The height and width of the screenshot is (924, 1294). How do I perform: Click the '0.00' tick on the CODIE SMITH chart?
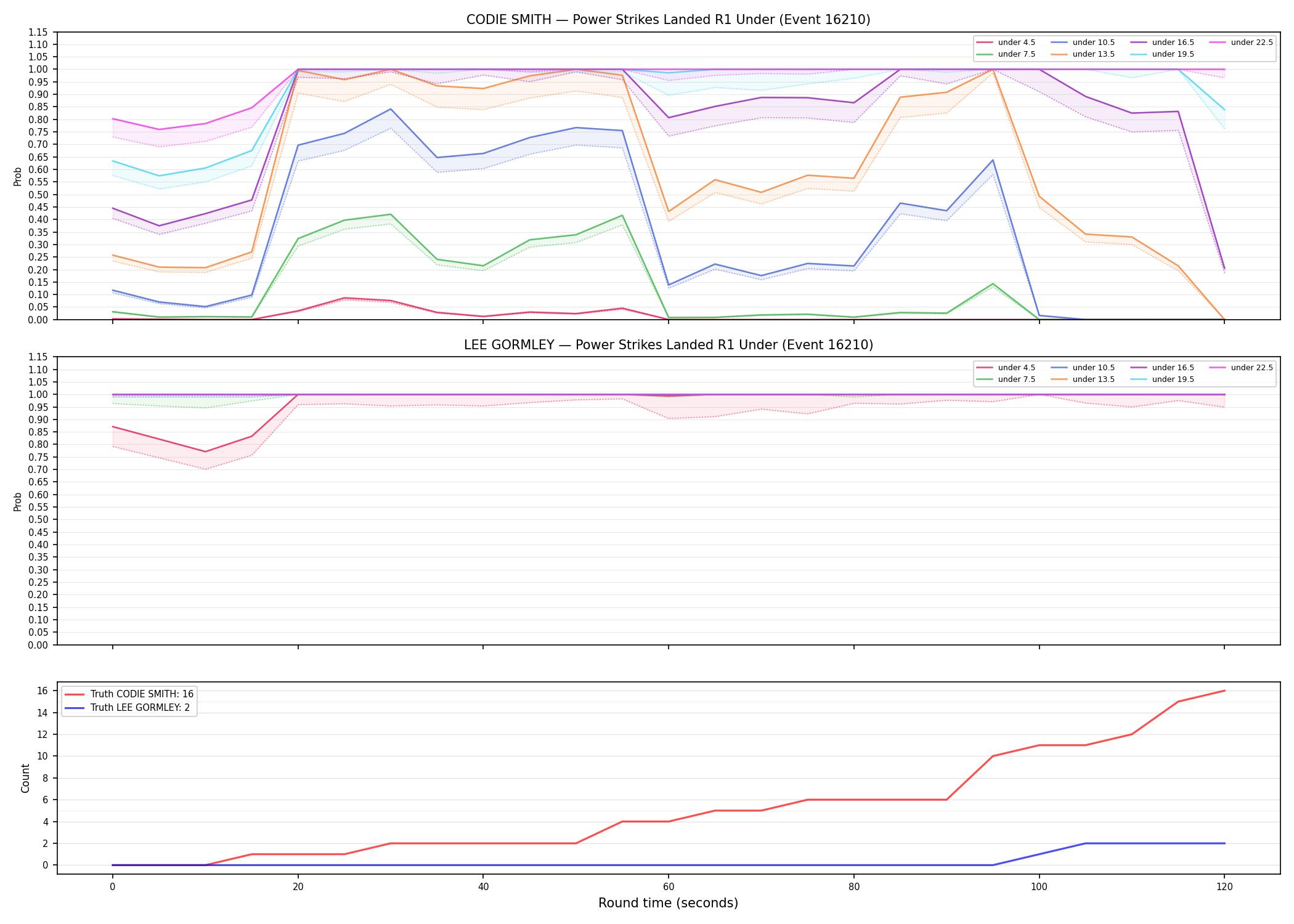tap(39, 320)
